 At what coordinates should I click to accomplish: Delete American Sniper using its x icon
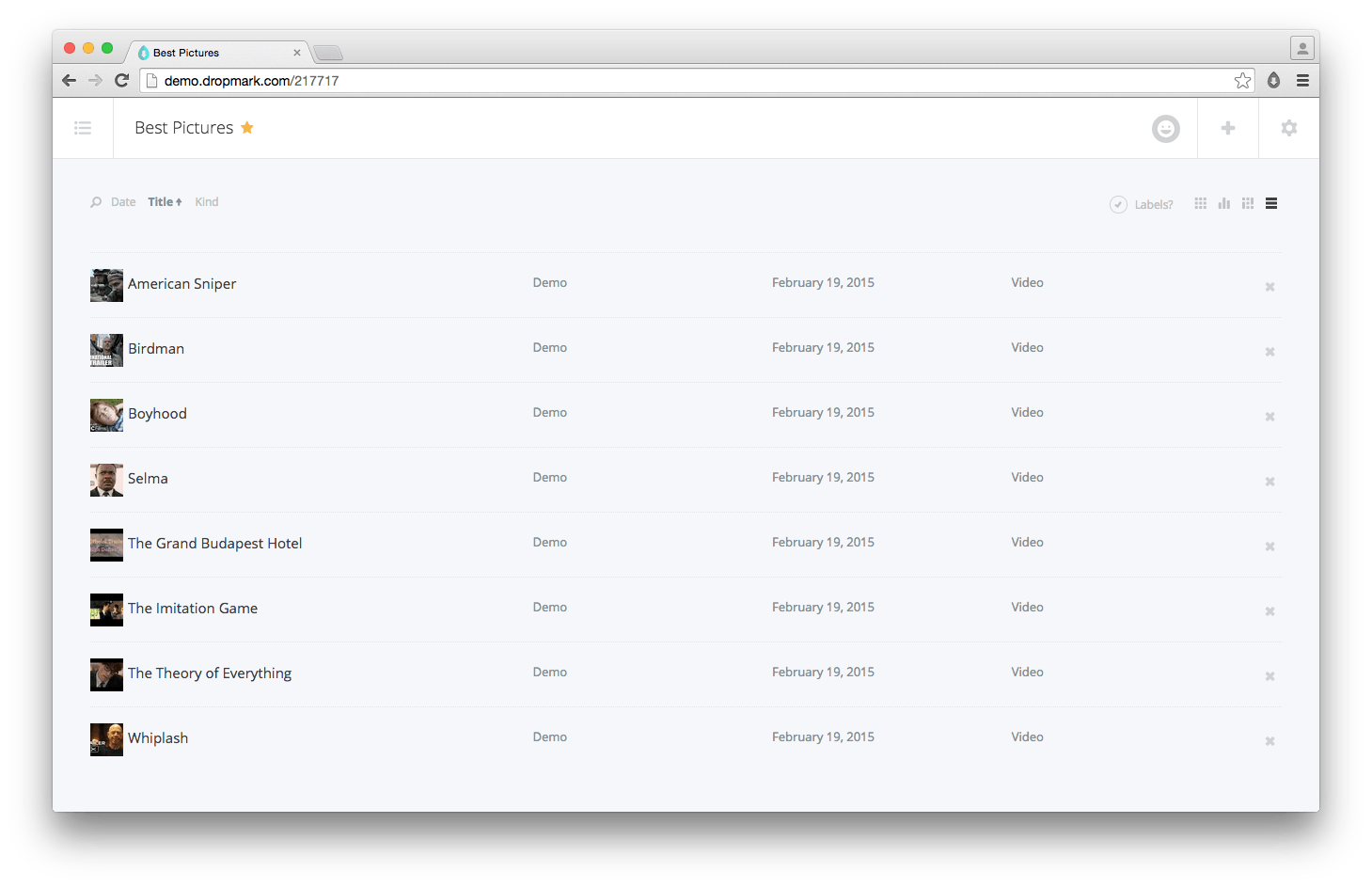(1269, 287)
